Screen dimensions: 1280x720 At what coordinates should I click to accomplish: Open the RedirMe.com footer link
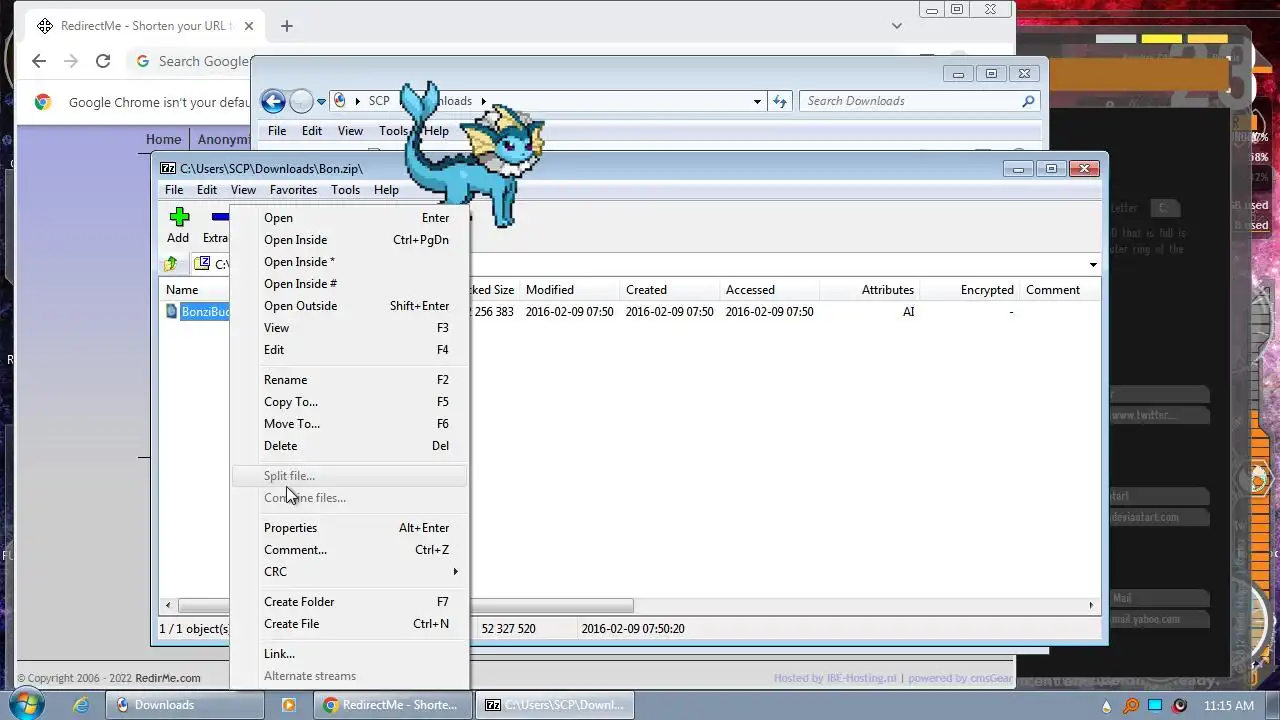tap(168, 678)
